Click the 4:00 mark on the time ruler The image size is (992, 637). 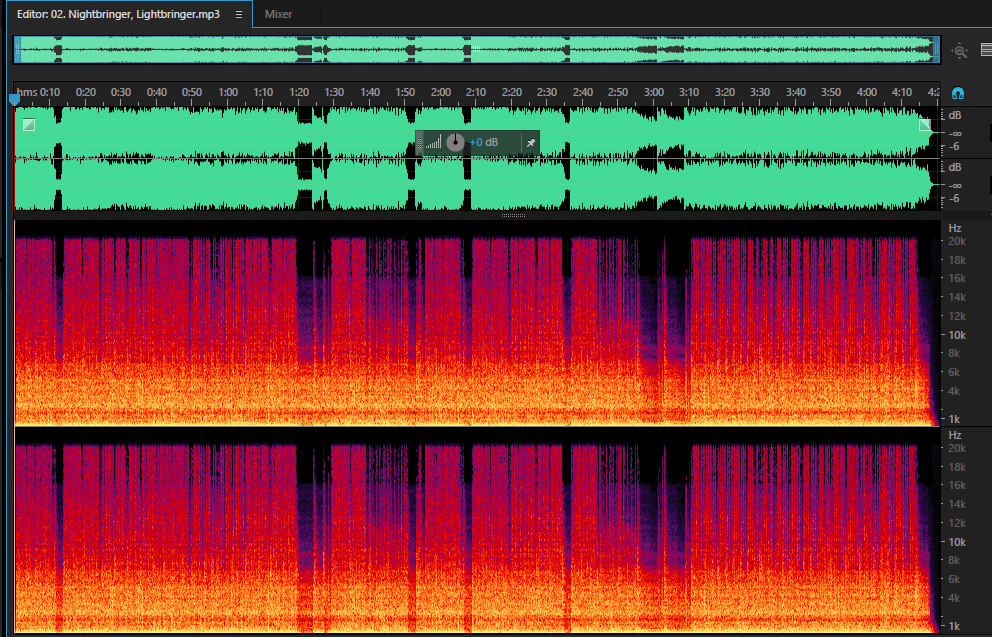coord(867,92)
